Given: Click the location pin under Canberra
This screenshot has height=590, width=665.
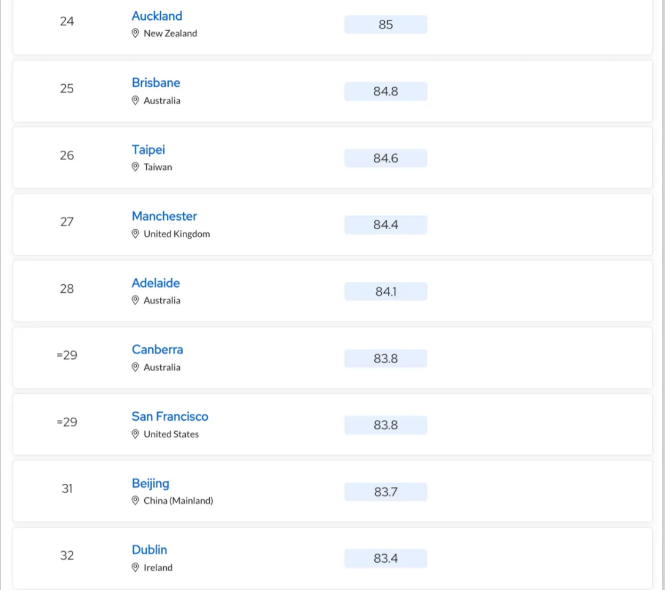Looking at the screenshot, I should pyautogui.click(x=135, y=367).
